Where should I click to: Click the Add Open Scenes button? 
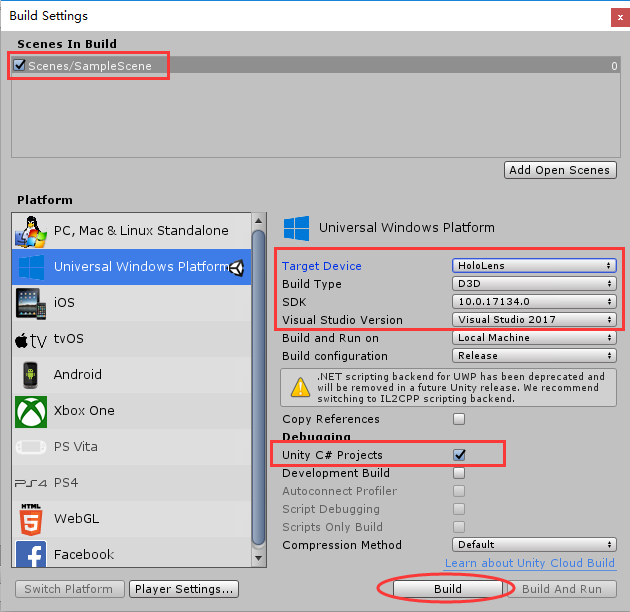[x=560, y=170]
